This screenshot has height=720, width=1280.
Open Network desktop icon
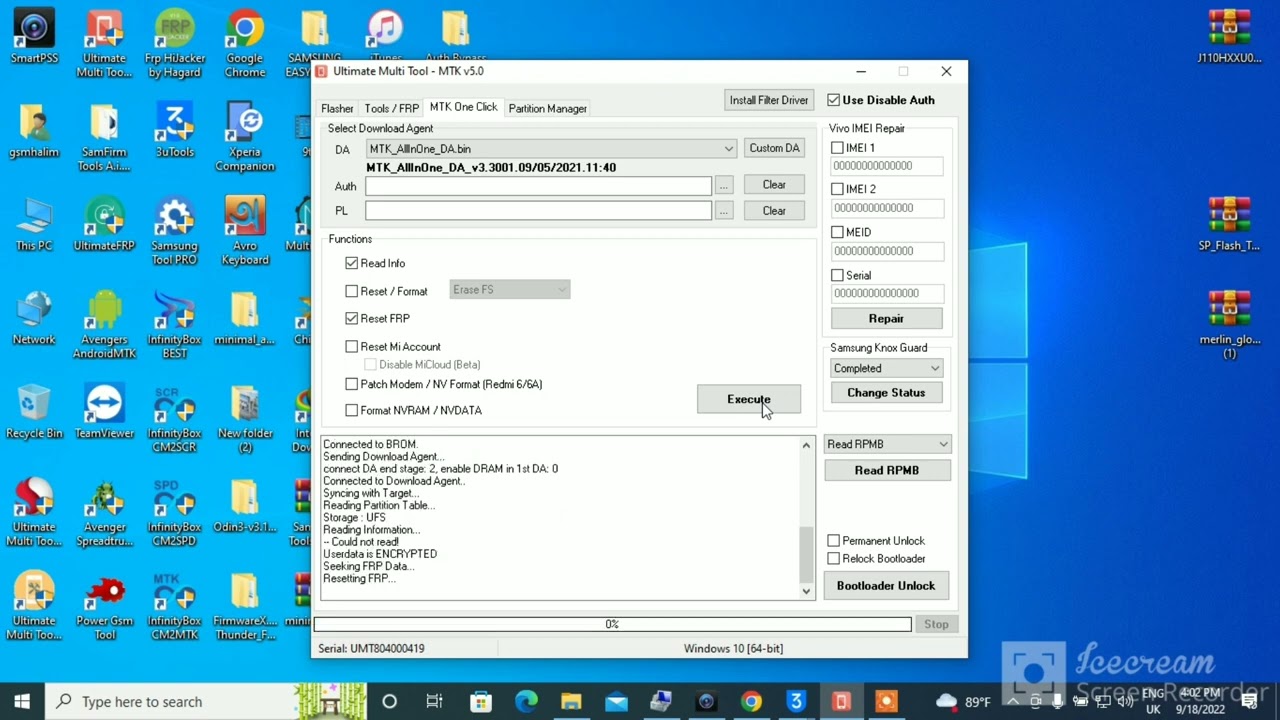pos(34,319)
